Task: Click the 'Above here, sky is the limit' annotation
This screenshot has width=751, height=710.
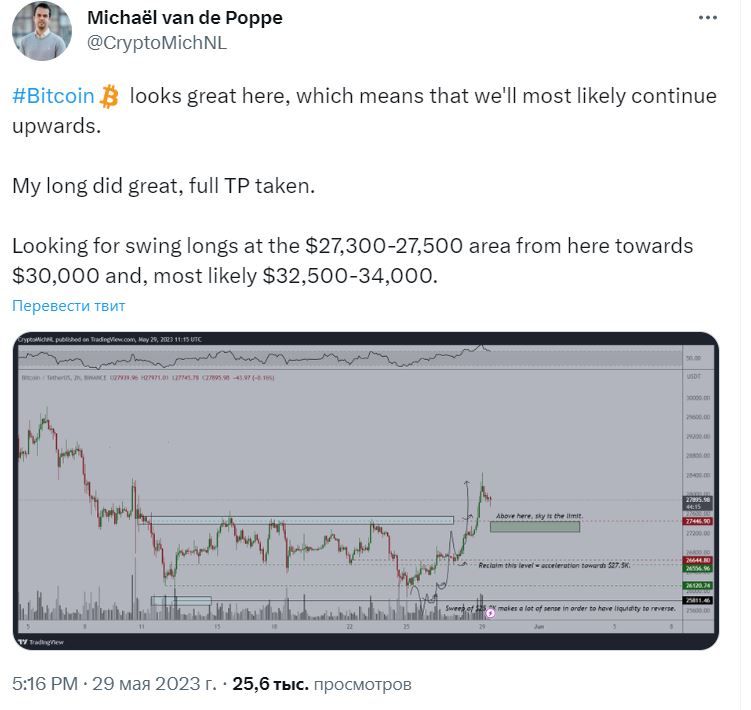Action: point(539,516)
